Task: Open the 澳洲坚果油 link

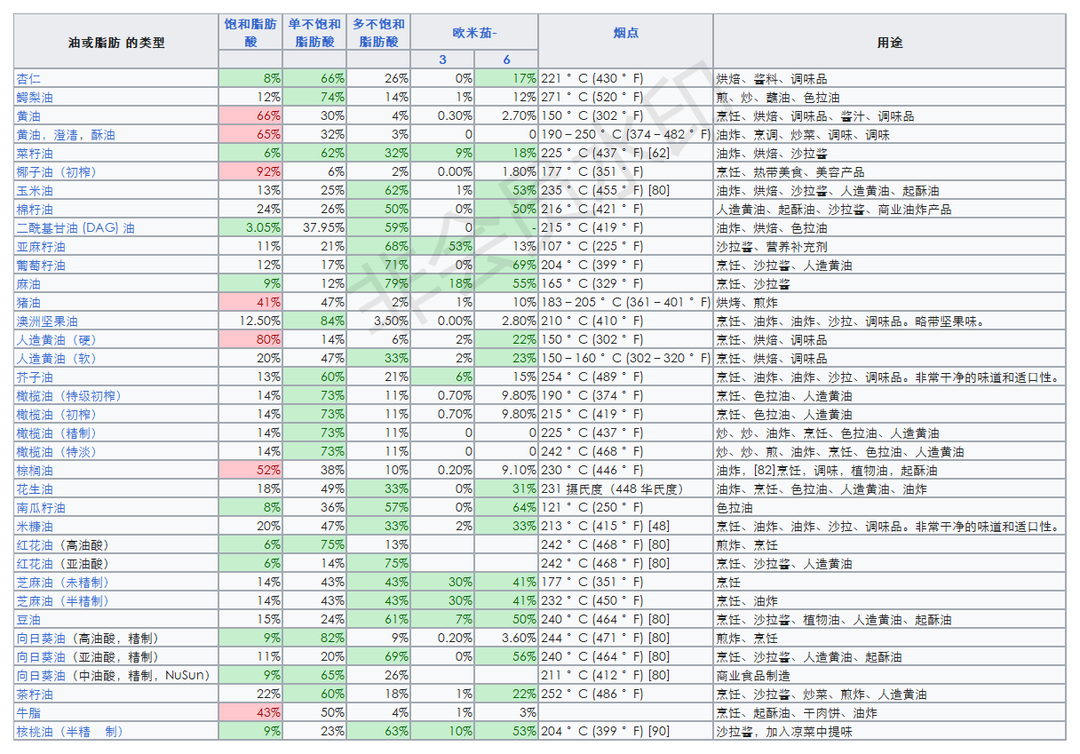Action: [x=47, y=321]
